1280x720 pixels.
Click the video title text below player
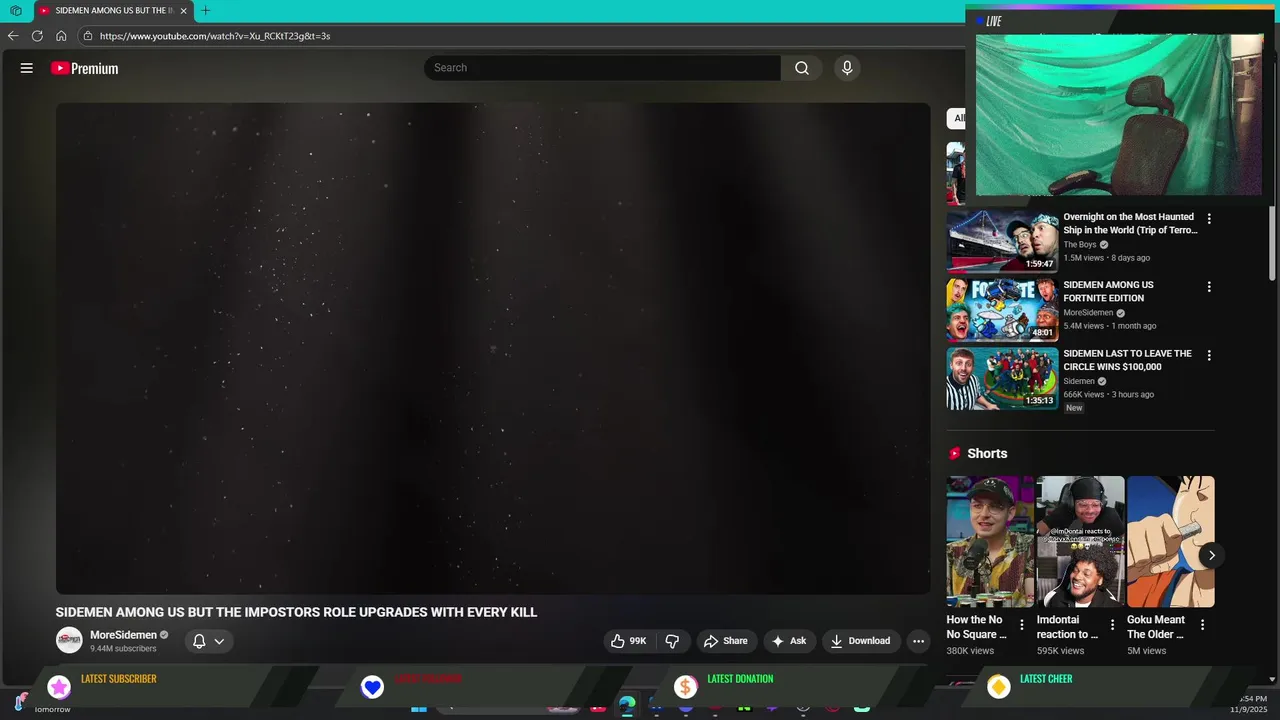[296, 612]
